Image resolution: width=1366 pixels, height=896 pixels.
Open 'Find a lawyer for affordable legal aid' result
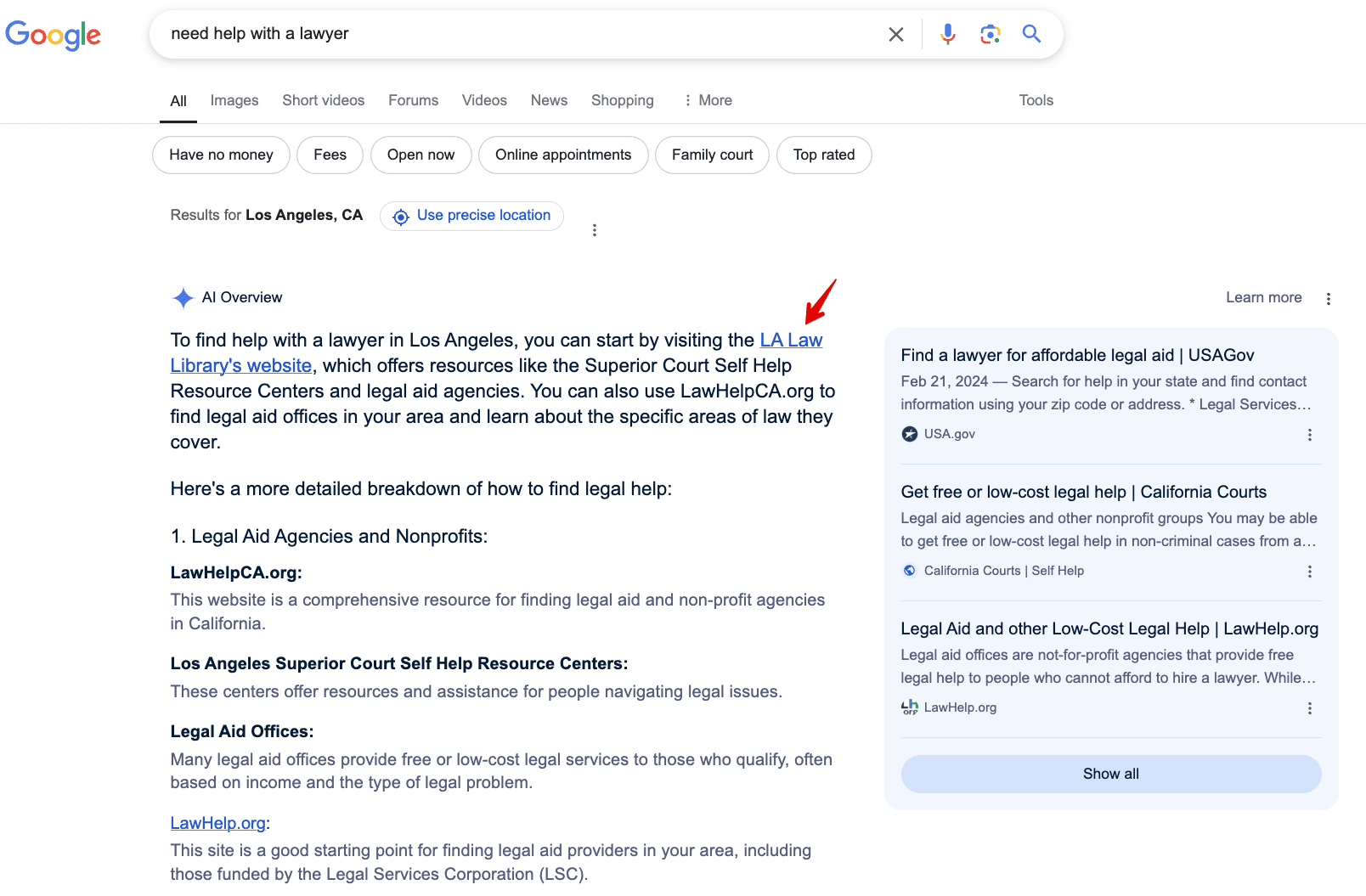coord(1077,355)
